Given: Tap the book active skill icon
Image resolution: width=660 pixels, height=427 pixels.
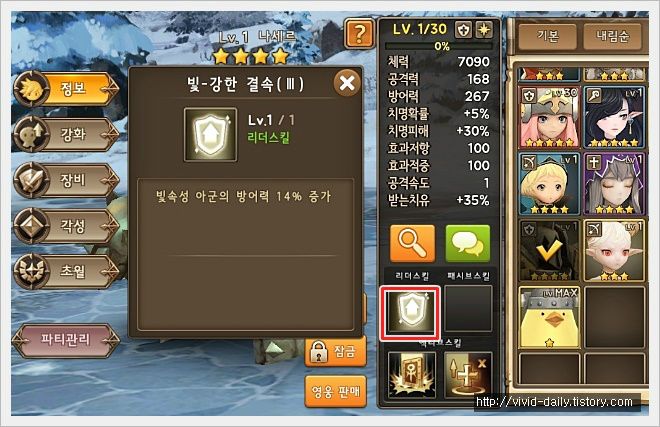Looking at the screenshot, I should [x=411, y=374].
